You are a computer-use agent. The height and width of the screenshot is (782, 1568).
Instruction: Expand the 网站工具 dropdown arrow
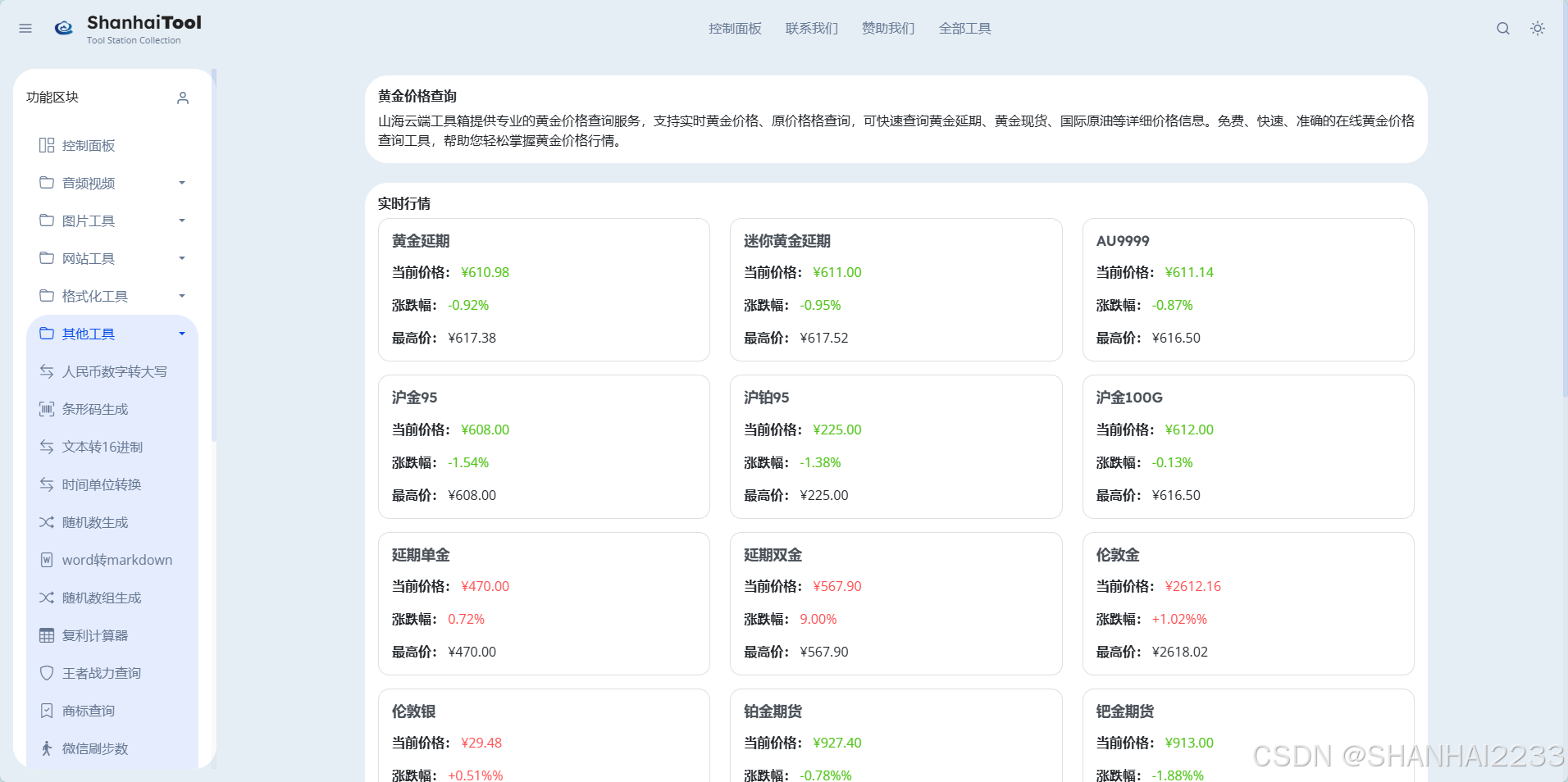tap(182, 258)
